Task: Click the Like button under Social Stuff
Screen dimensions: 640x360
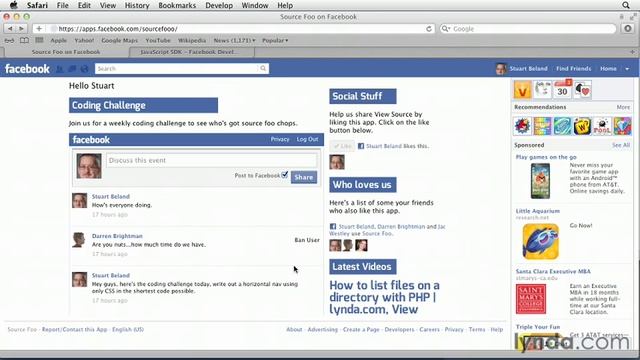Action: click(342, 146)
